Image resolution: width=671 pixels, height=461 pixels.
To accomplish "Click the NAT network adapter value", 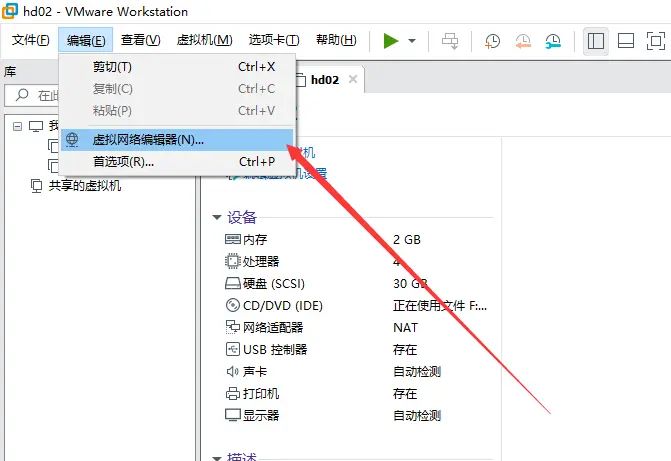I will pos(405,328).
